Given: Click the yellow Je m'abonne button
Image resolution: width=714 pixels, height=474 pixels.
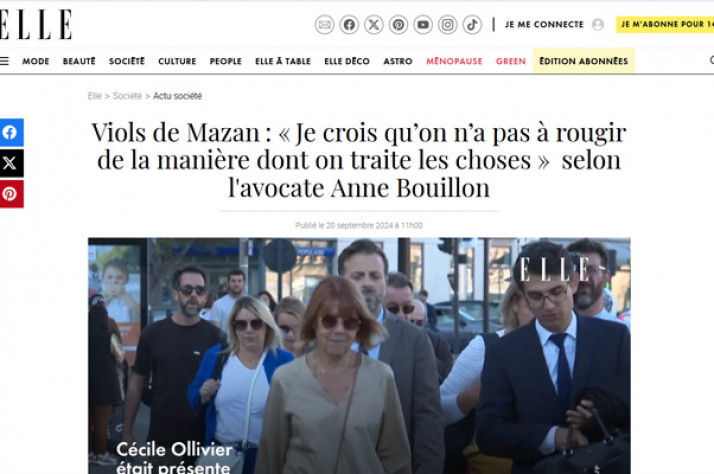Looking at the screenshot, I should click(665, 25).
